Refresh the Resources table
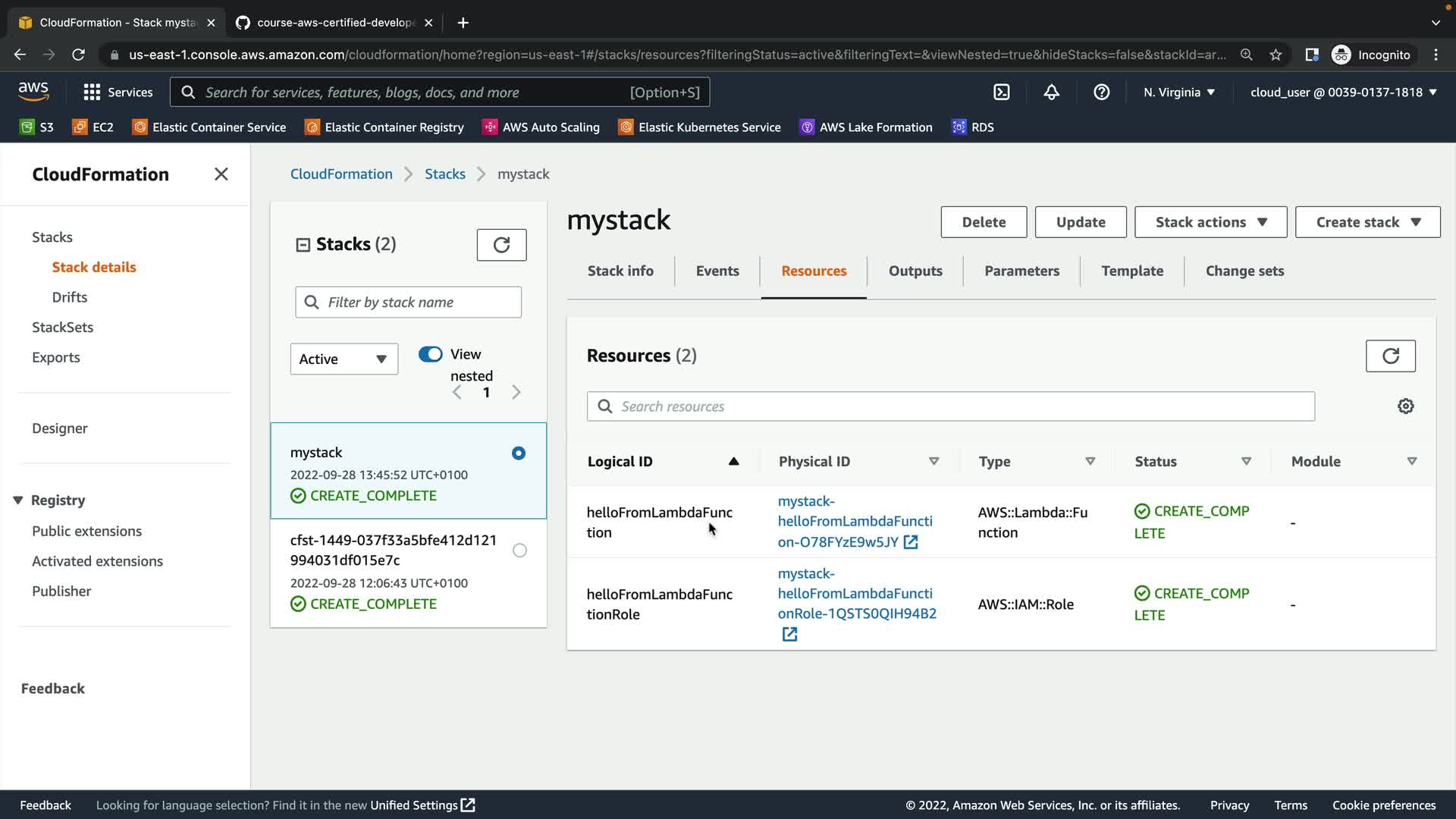 pos(1390,356)
